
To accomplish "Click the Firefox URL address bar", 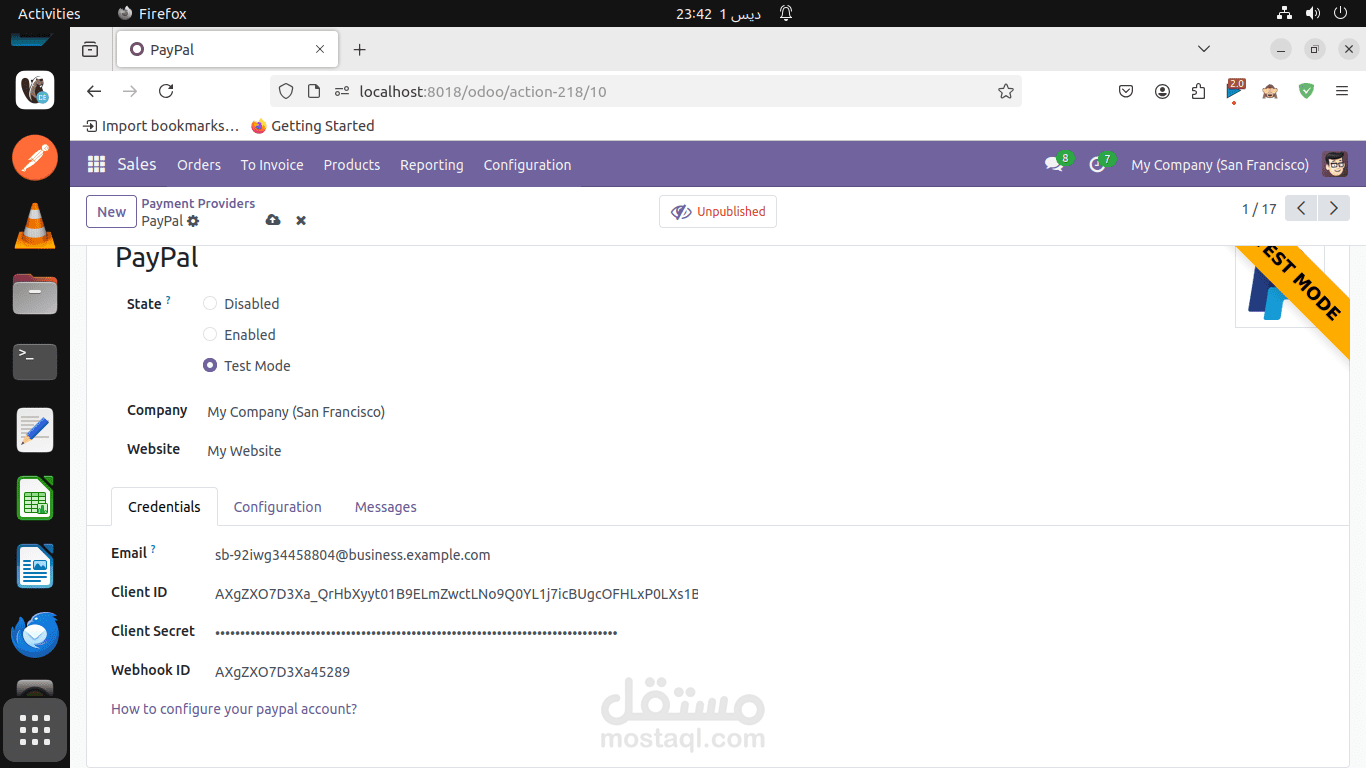I will [646, 91].
